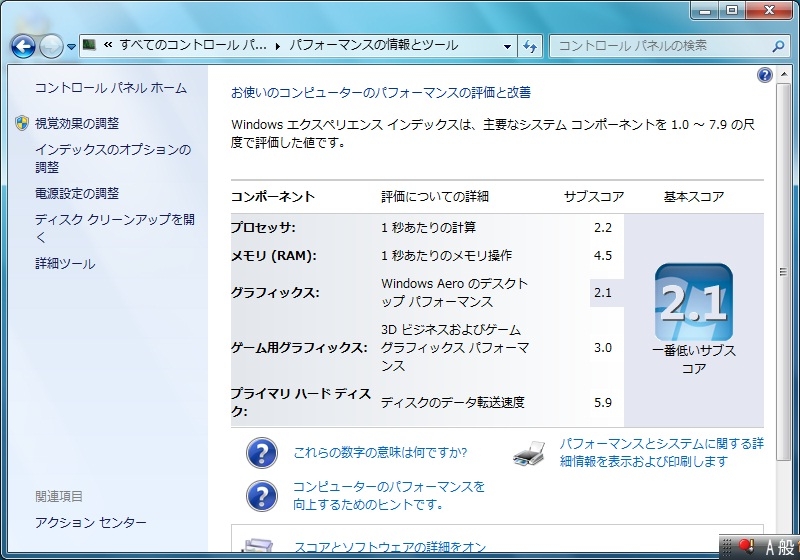Click the プロセッサ: row label
This screenshot has height=560, width=800.
pos(263,227)
